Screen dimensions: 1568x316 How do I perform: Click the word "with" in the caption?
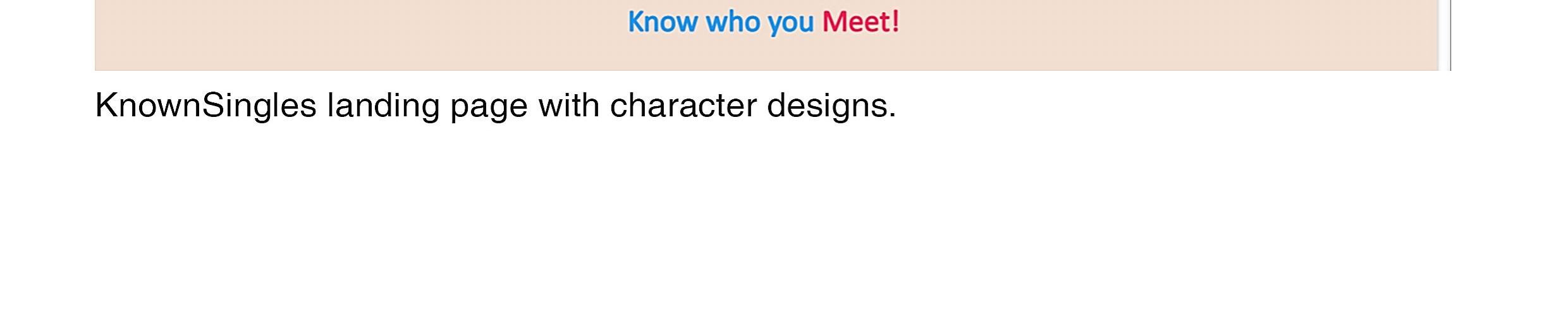(x=568, y=105)
